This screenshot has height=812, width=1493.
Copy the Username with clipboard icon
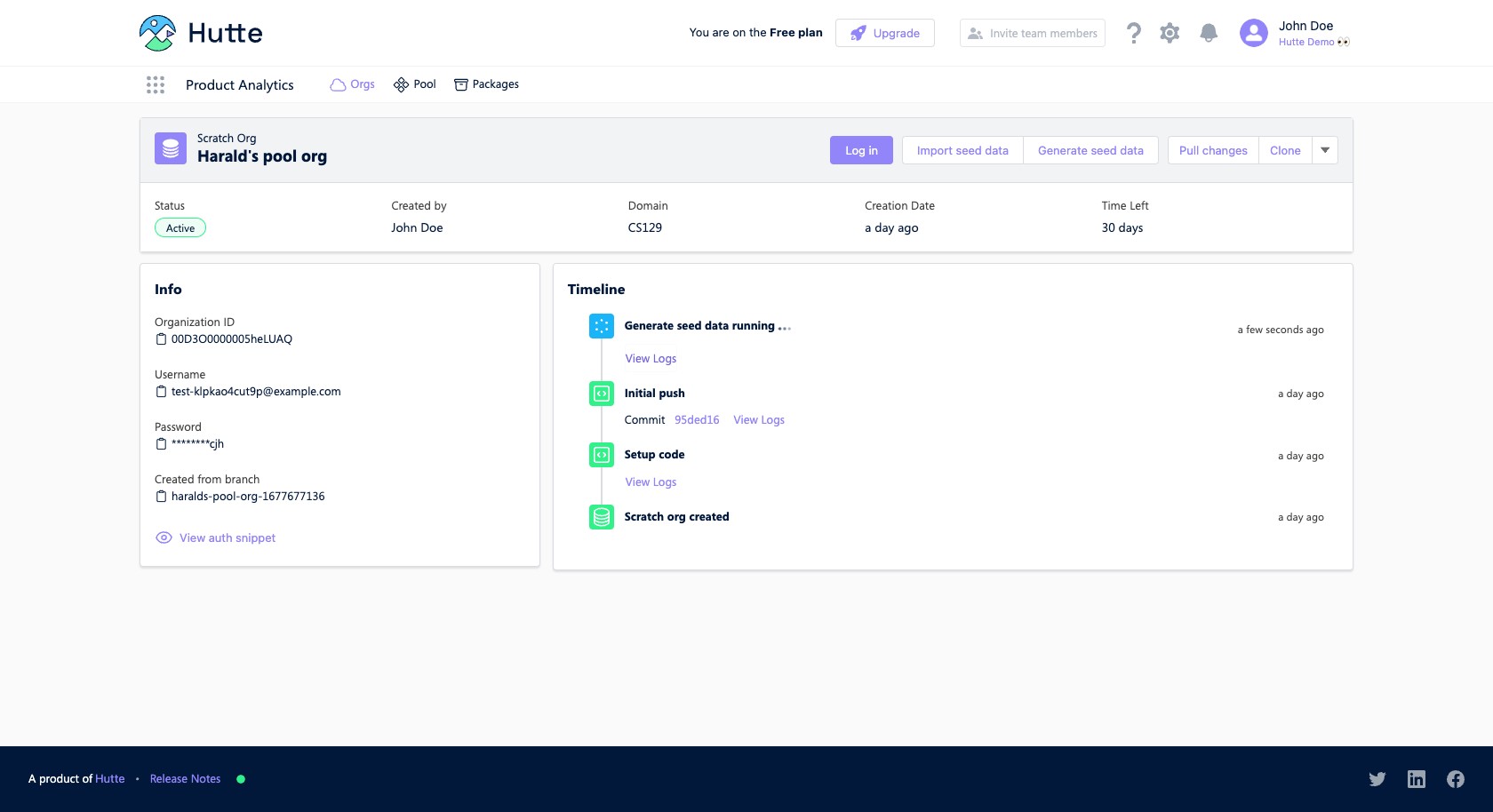click(161, 392)
